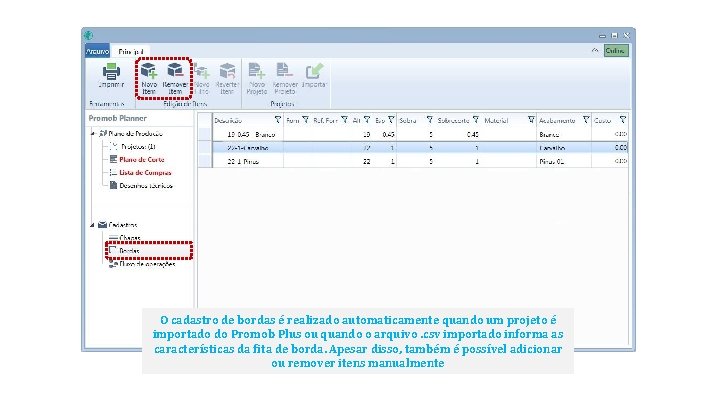Image resolution: width=720 pixels, height=405 pixels.
Task: Click the 'Pinus 01' finish cell
Action: (564, 162)
